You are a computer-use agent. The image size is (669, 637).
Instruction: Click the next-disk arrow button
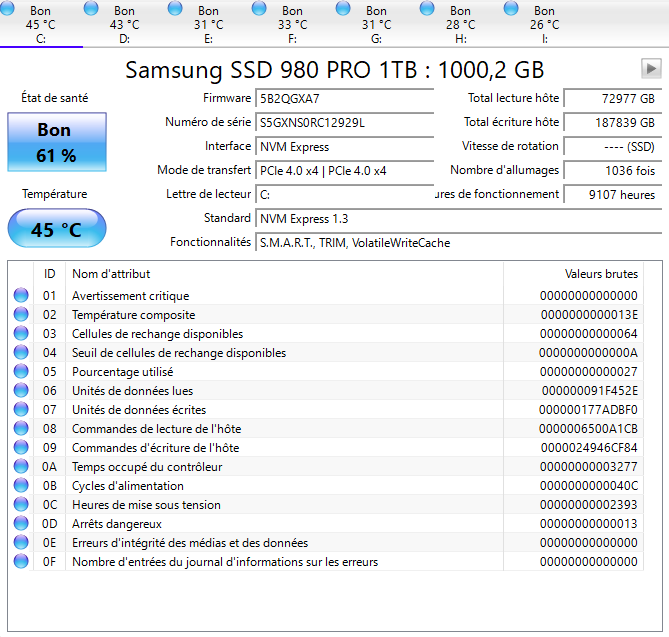pos(651,69)
